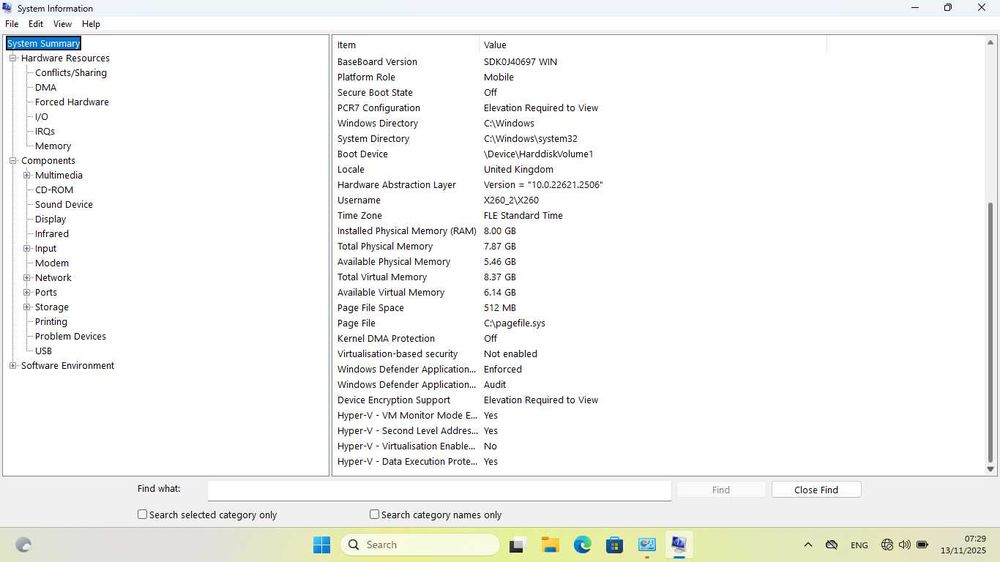Viewport: 1000px width, 562px height.
Task: Open the File menu
Action: pos(11,24)
